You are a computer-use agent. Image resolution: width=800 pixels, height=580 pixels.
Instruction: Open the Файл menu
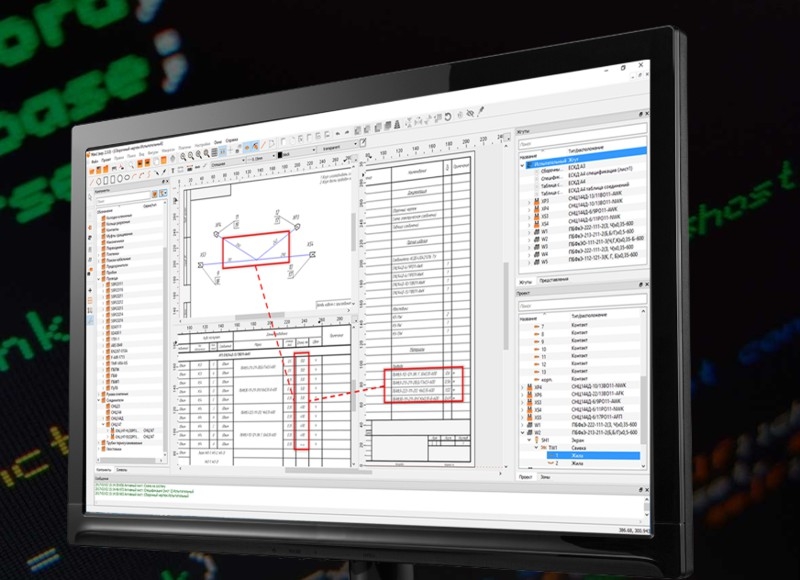click(x=94, y=161)
